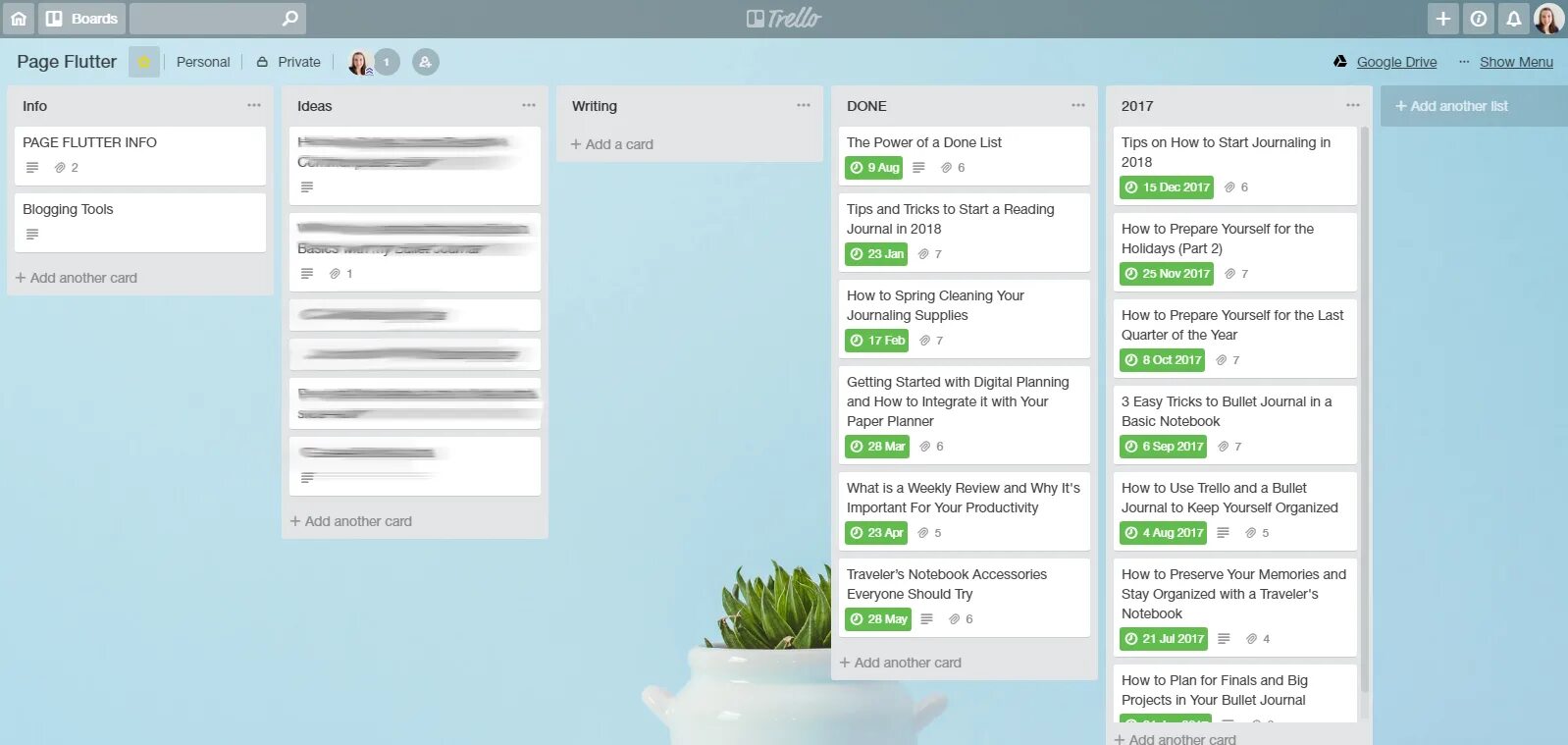
Task: Open Tips and Tricks Reading Journal card
Action: (x=965, y=232)
